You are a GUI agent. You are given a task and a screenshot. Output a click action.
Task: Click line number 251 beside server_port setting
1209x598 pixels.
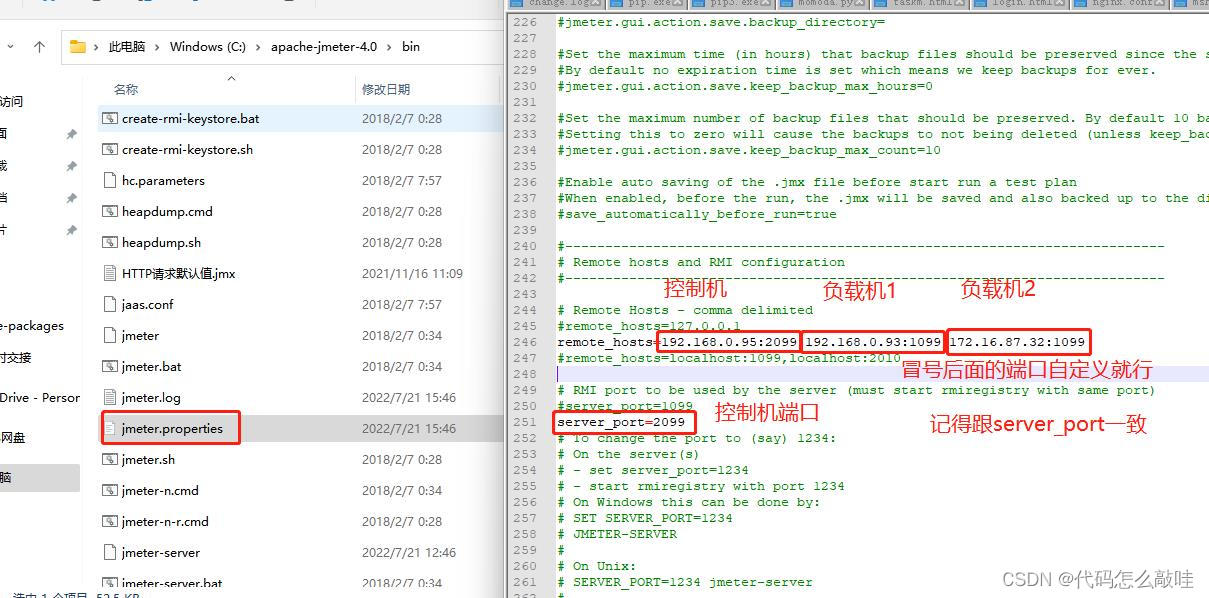point(525,422)
